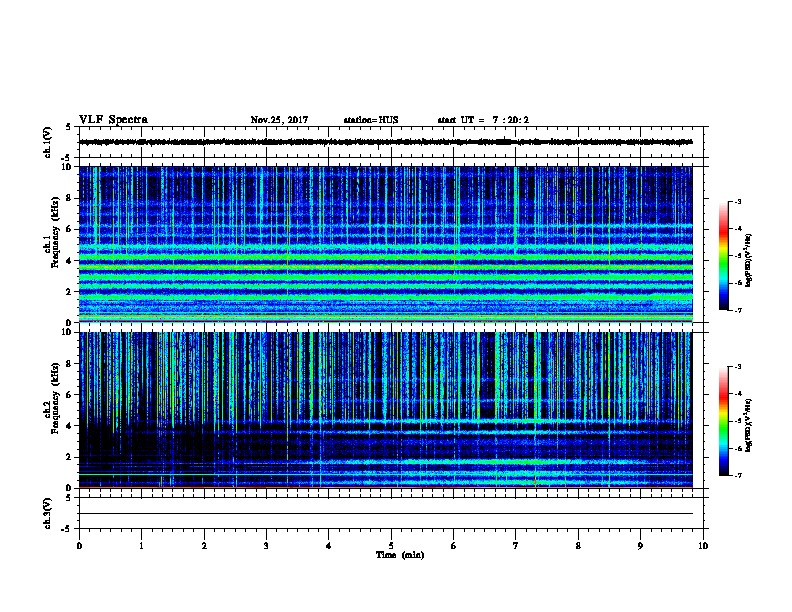Click the ch.2 spectrogram plot

pos(386,410)
